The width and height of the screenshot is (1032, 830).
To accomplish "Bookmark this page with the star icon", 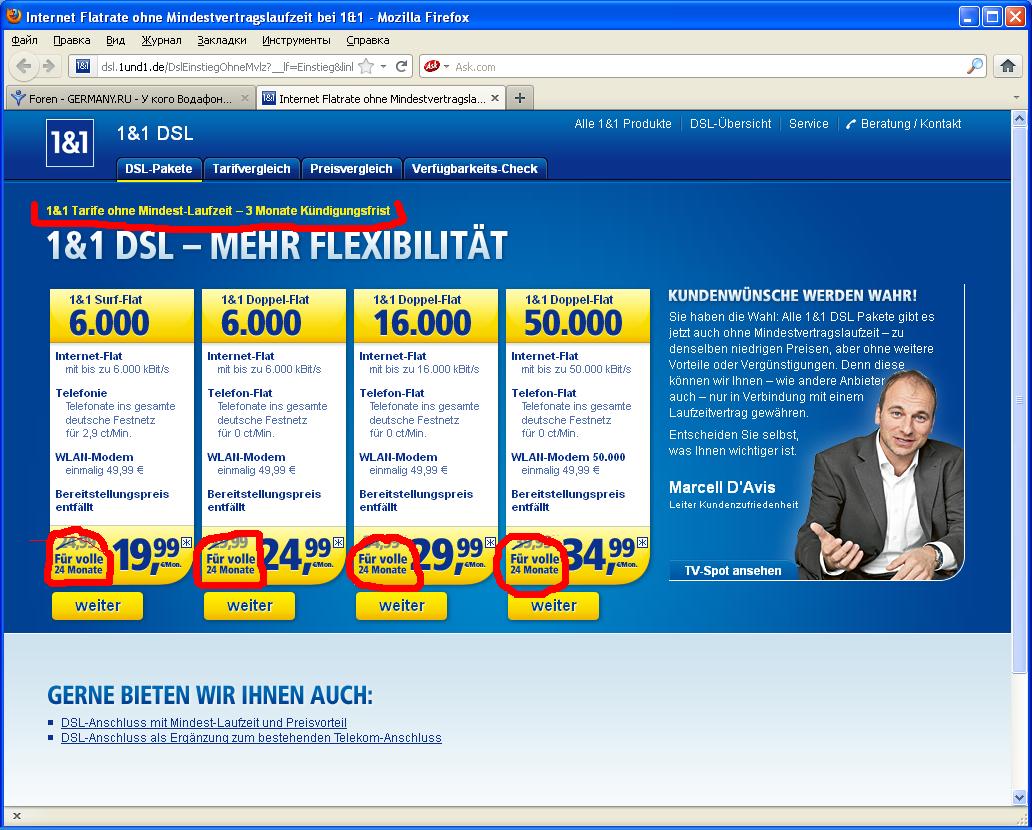I will point(367,66).
